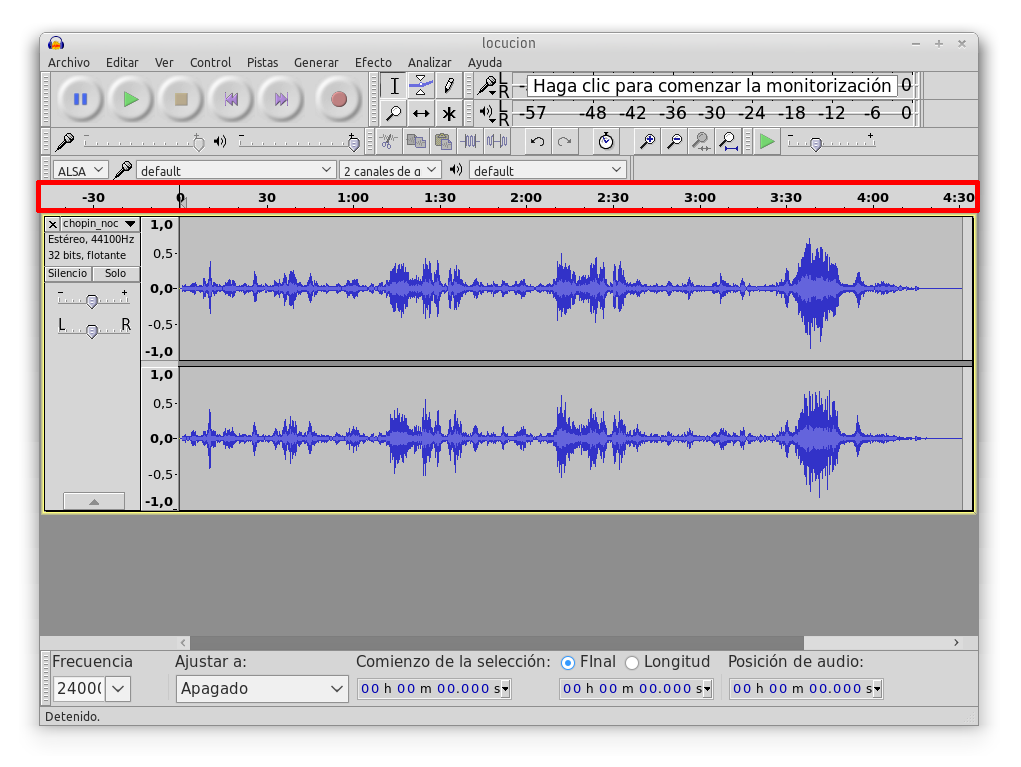Viewport: 1021px width, 767px height.
Task: Toggle Solo on the track
Action: tap(115, 273)
